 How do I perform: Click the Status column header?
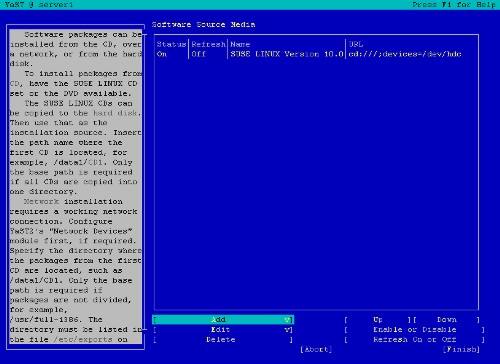coord(171,44)
